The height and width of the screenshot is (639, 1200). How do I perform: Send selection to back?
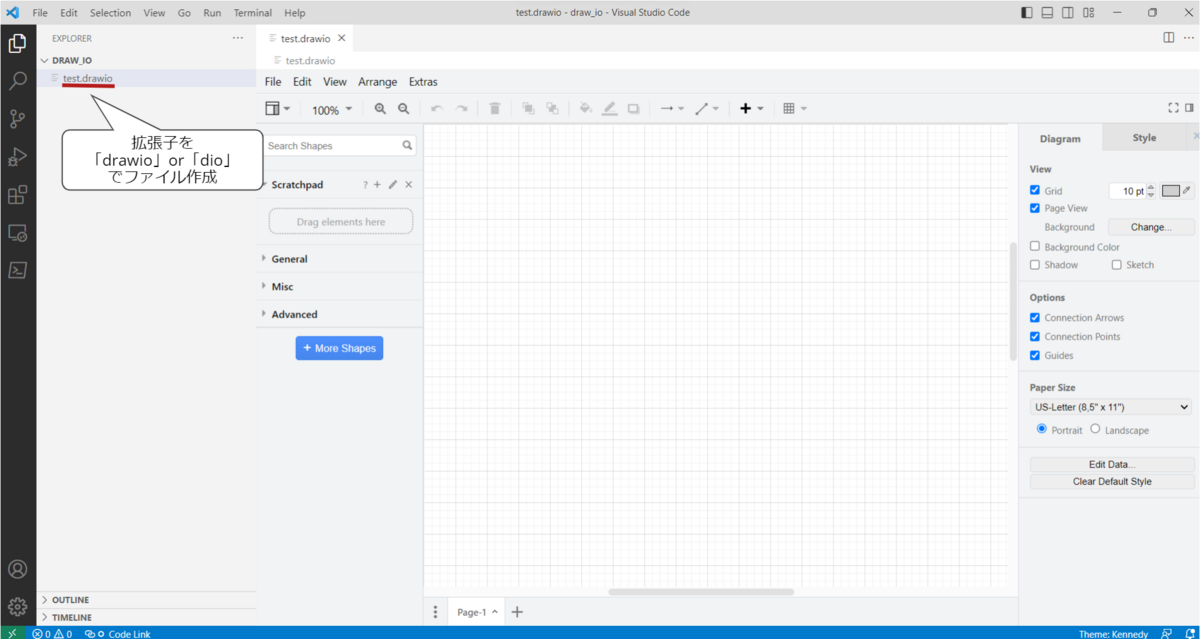click(x=552, y=109)
